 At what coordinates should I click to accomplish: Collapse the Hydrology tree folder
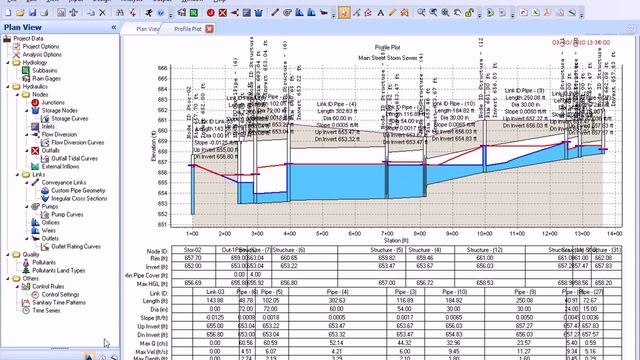8,62
